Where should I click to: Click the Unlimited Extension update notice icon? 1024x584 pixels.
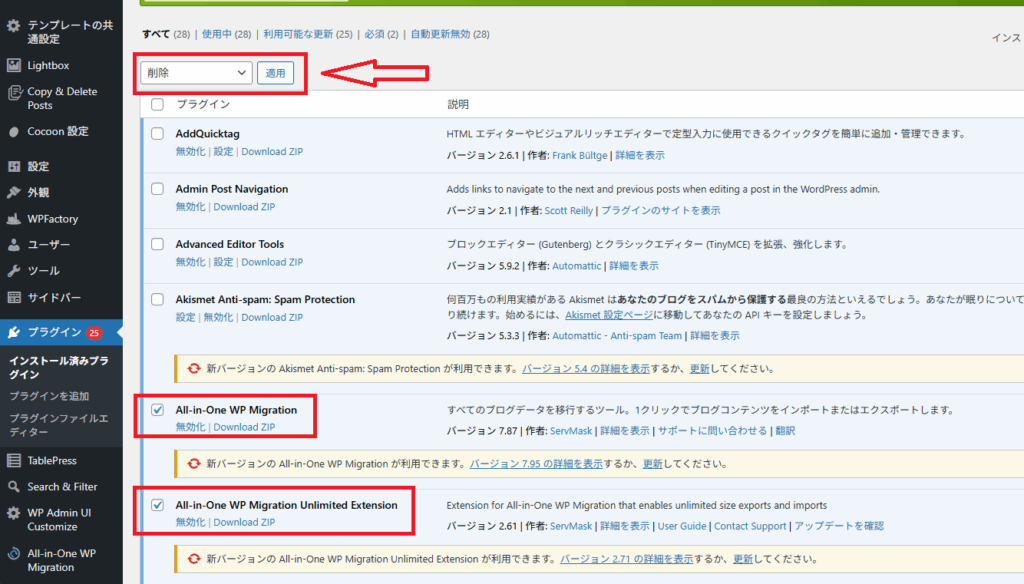click(x=194, y=559)
